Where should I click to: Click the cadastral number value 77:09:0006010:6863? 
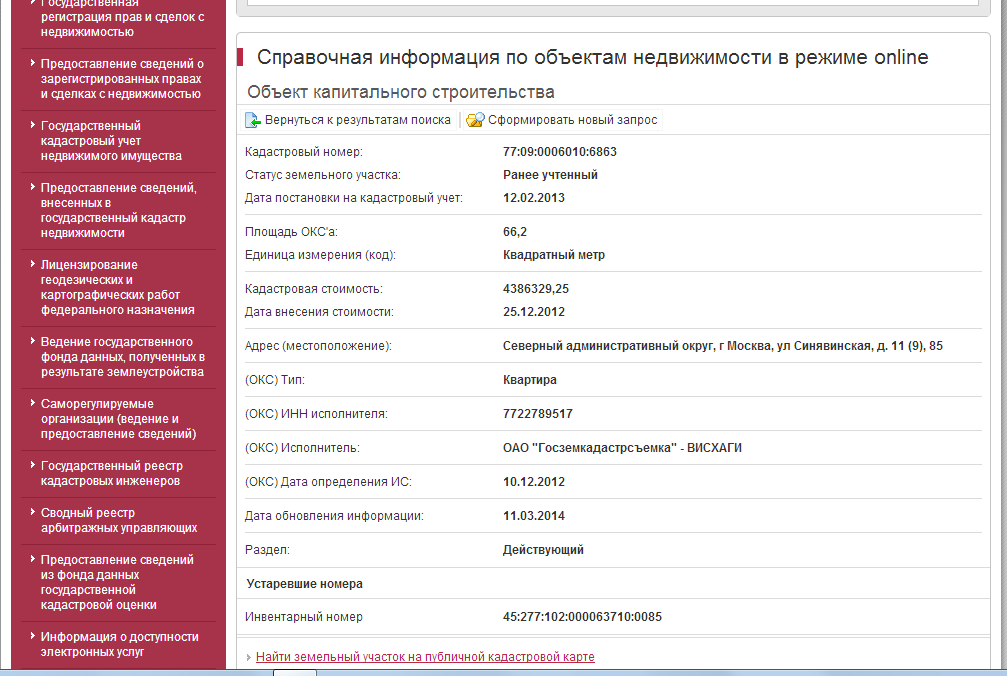click(559, 152)
